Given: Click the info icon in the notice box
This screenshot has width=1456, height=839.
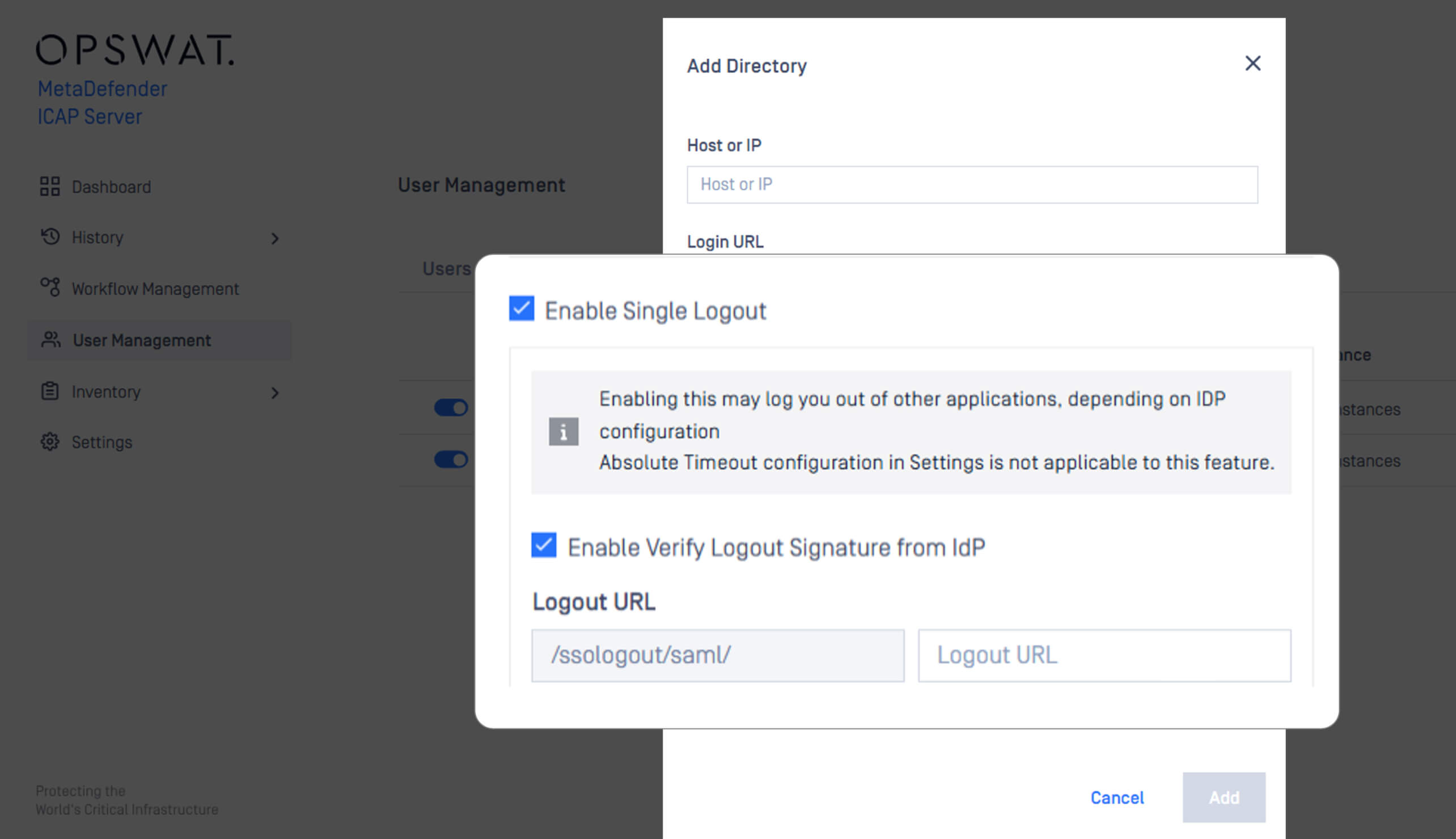Looking at the screenshot, I should (563, 432).
